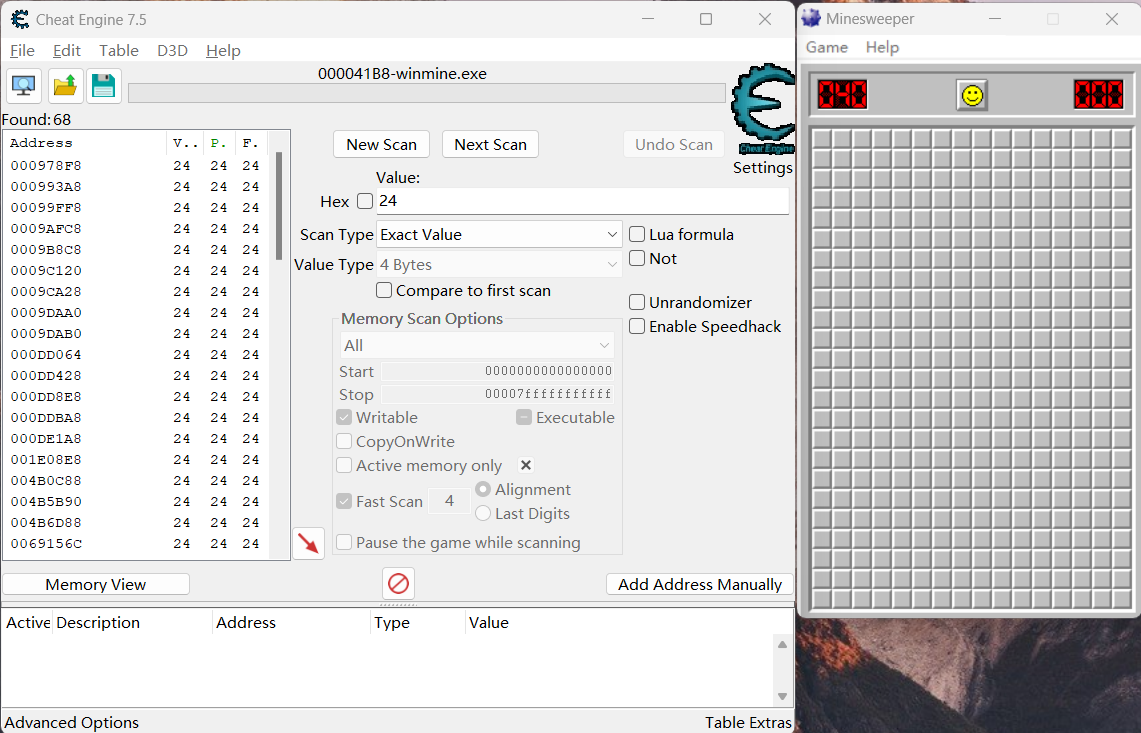The height and width of the screenshot is (733, 1141).
Task: Toggle the Enable Speedhack checkbox
Action: pos(637,327)
